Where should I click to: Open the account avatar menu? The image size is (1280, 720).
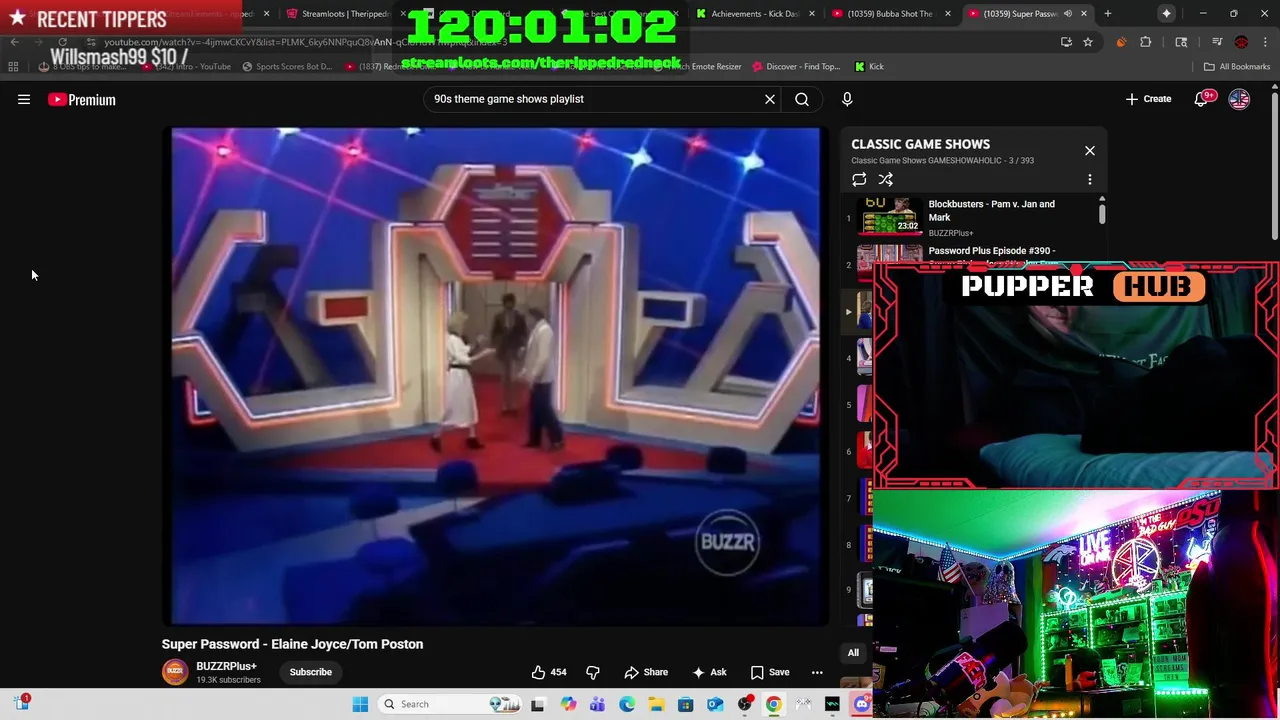[x=1239, y=99]
